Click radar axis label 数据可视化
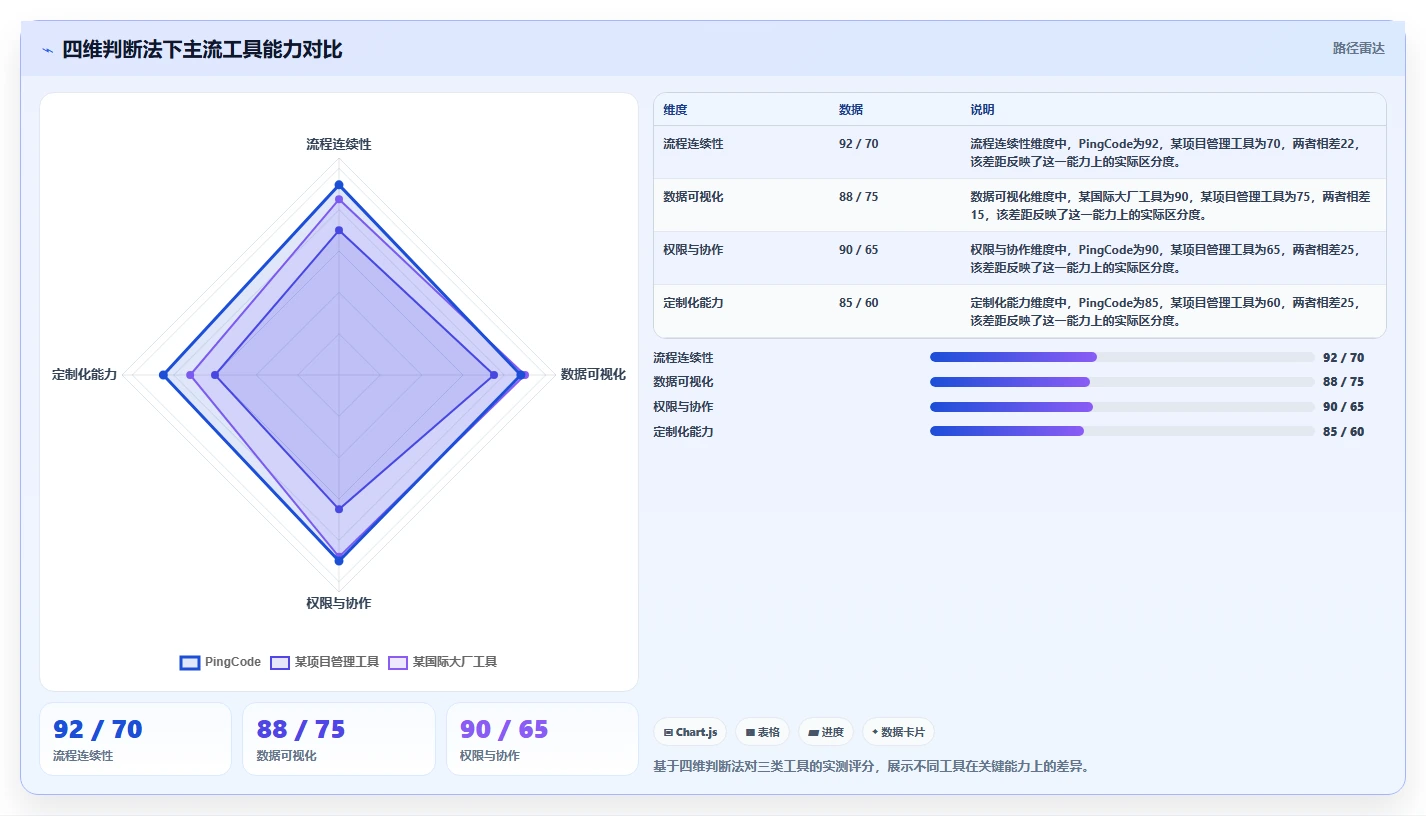 click(x=593, y=375)
